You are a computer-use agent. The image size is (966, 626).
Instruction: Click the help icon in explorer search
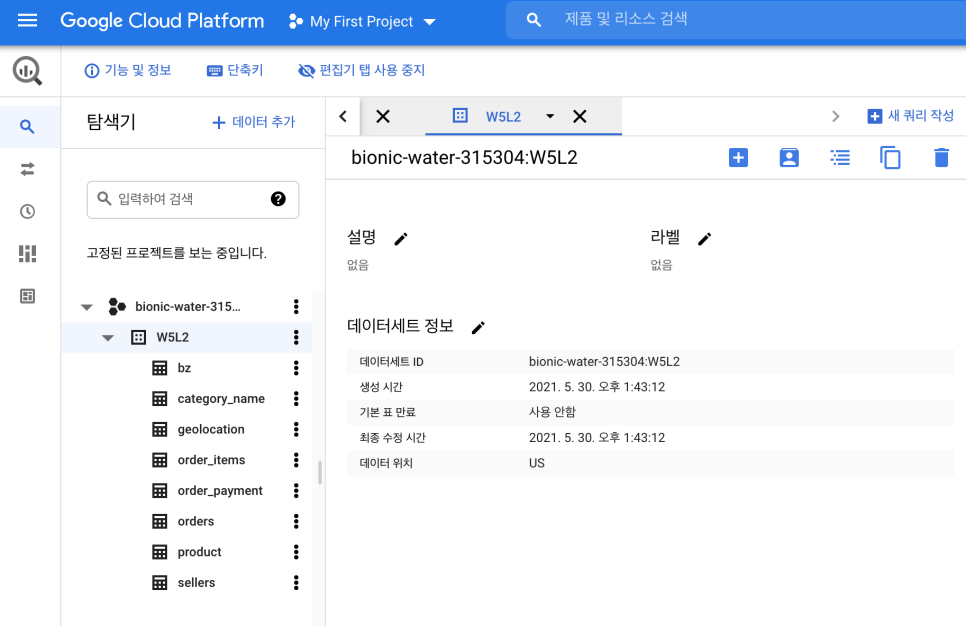click(x=278, y=199)
